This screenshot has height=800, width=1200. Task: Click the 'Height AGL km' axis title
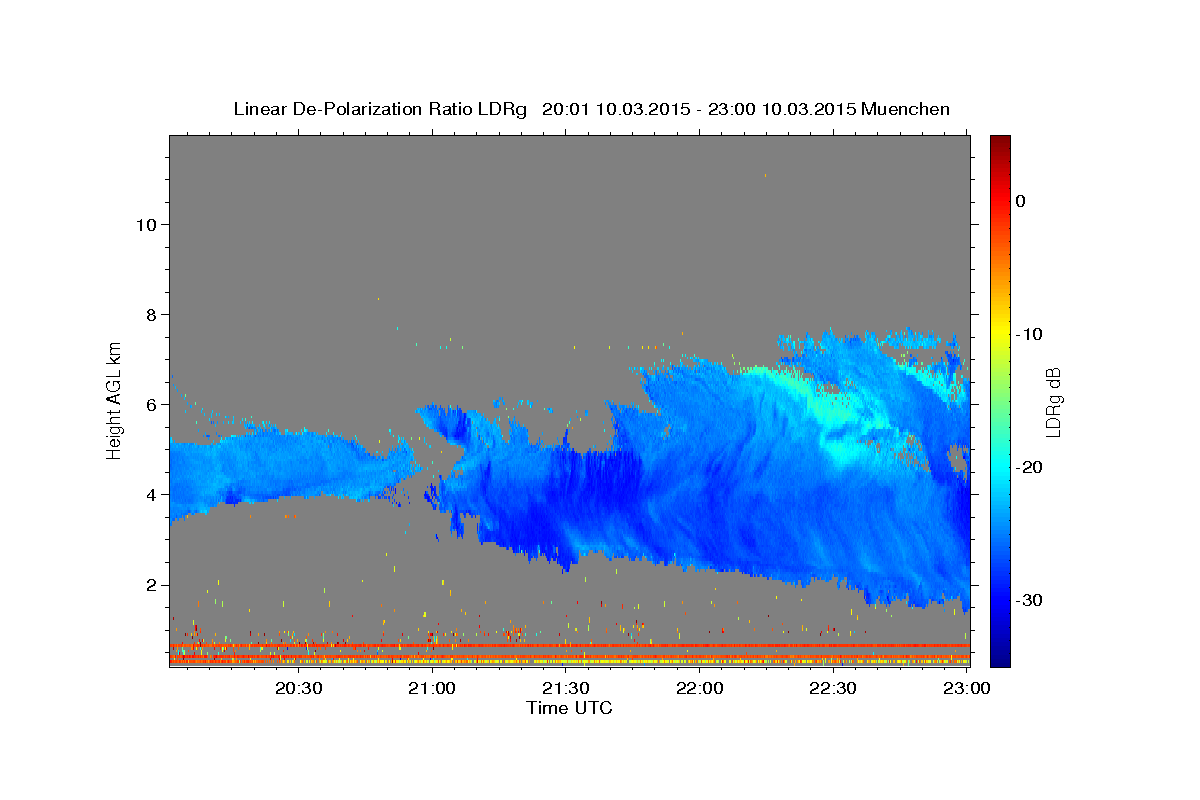point(115,399)
